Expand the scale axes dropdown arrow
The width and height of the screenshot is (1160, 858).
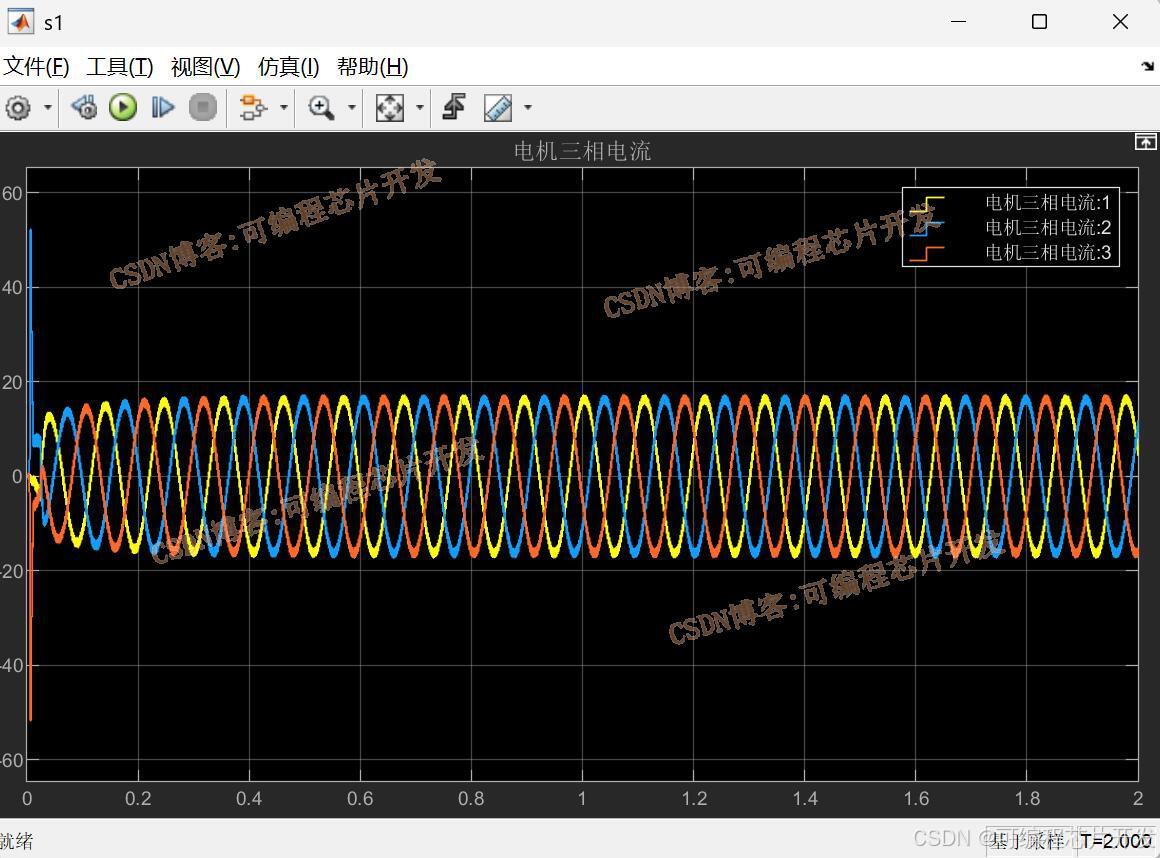click(x=419, y=108)
